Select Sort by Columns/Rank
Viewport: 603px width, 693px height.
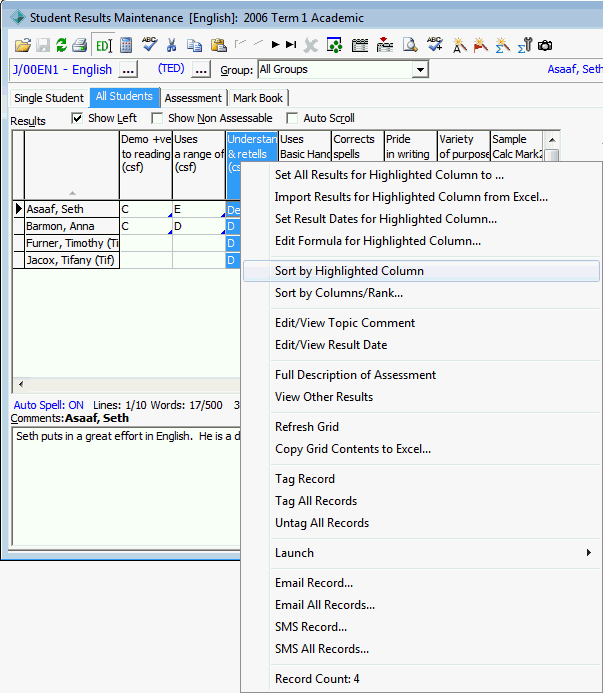(422, 293)
